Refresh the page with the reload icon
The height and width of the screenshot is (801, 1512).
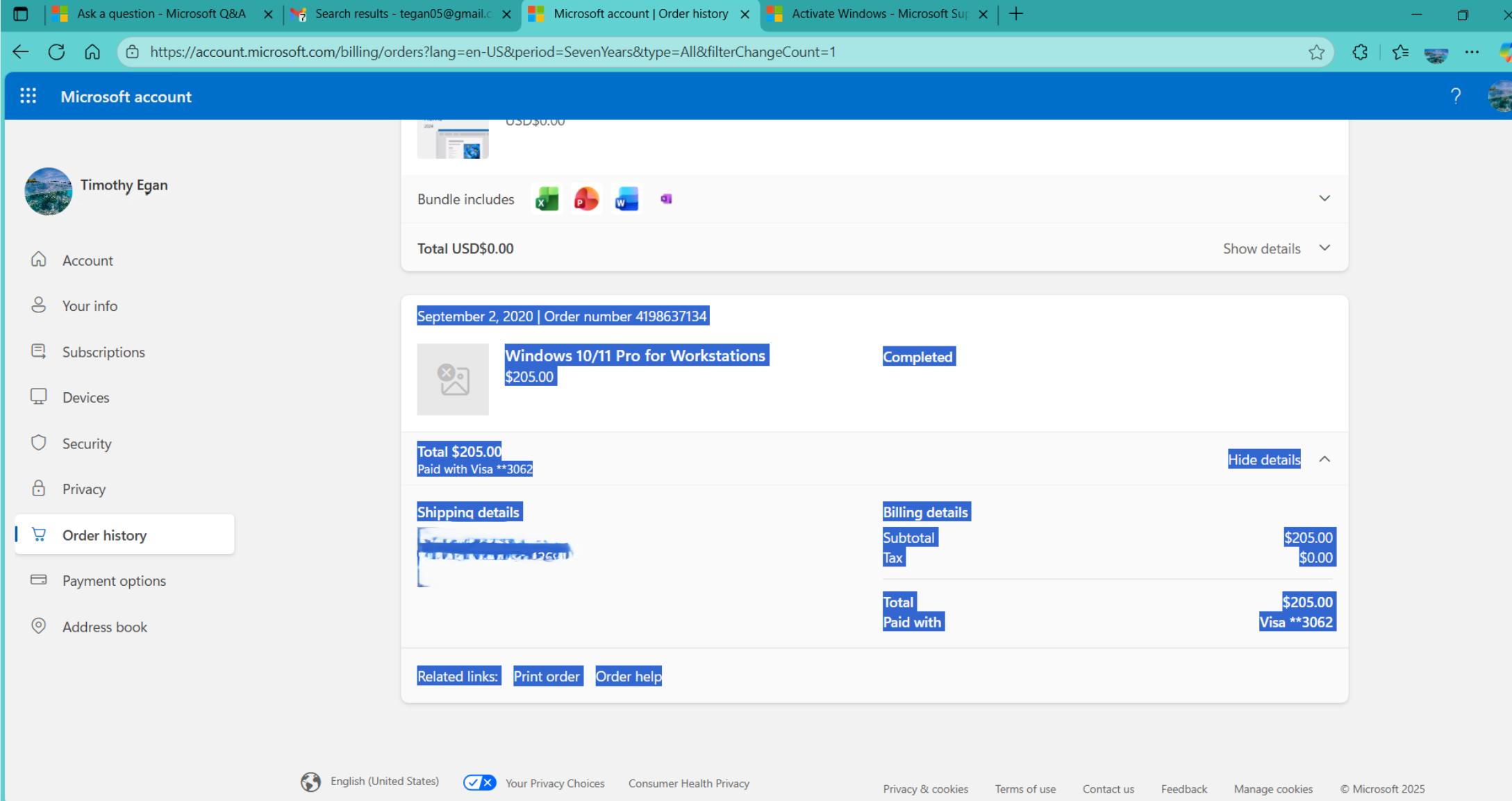[56, 51]
